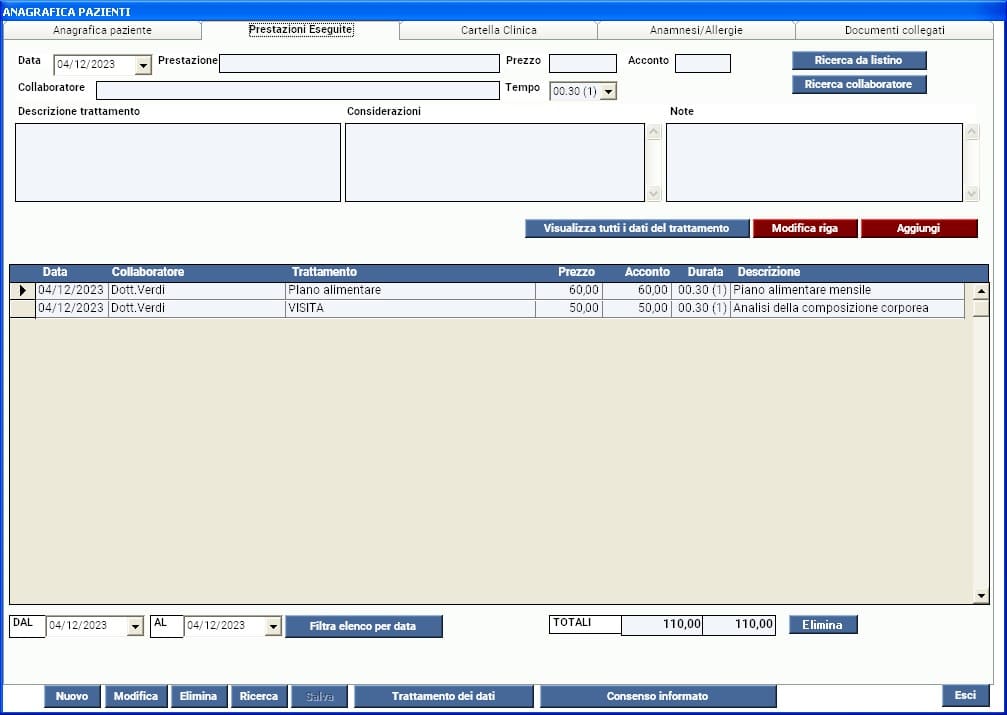Viewport: 1007px width, 715px height.
Task: Open the Data date picker dropdown
Action: (142, 65)
